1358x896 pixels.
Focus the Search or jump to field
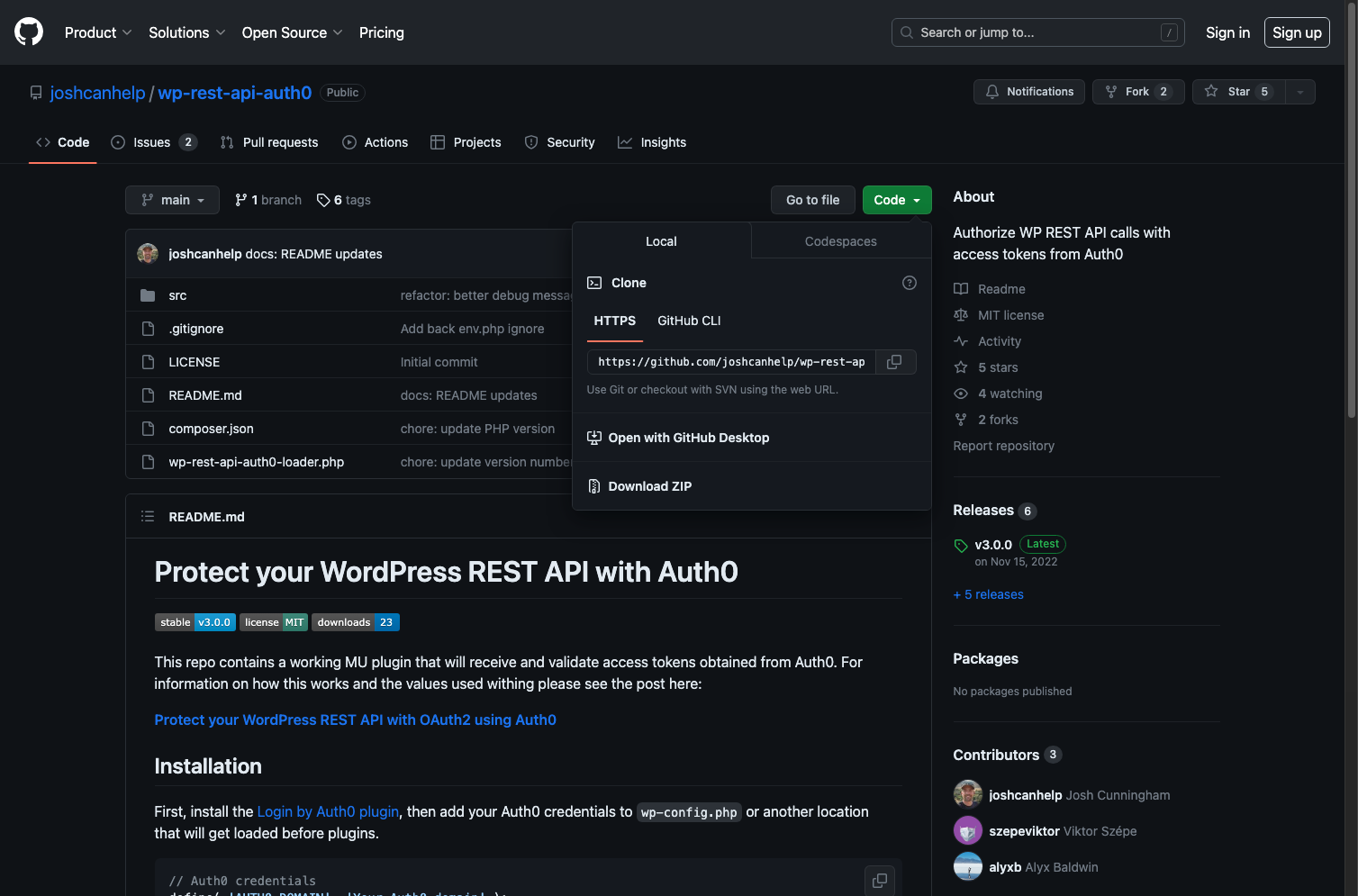coord(1037,32)
